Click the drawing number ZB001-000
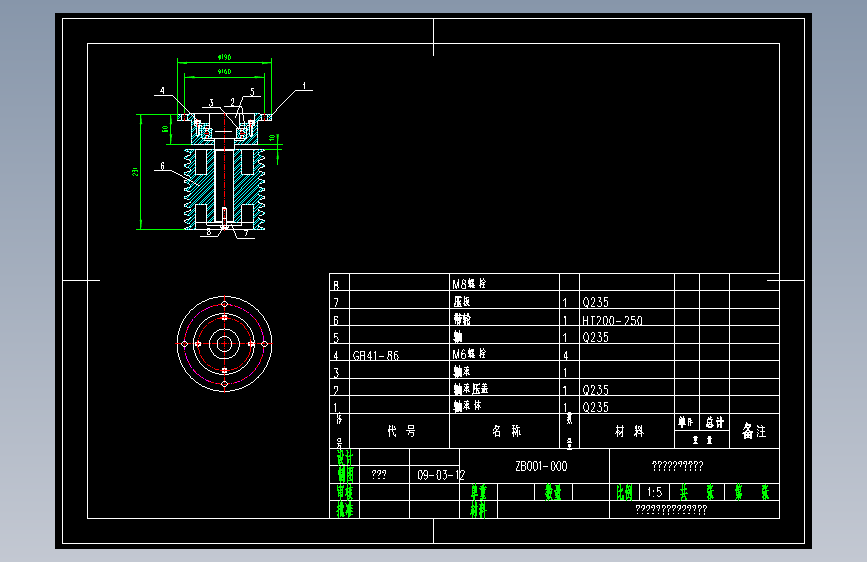This screenshot has width=867, height=562. coord(541,466)
